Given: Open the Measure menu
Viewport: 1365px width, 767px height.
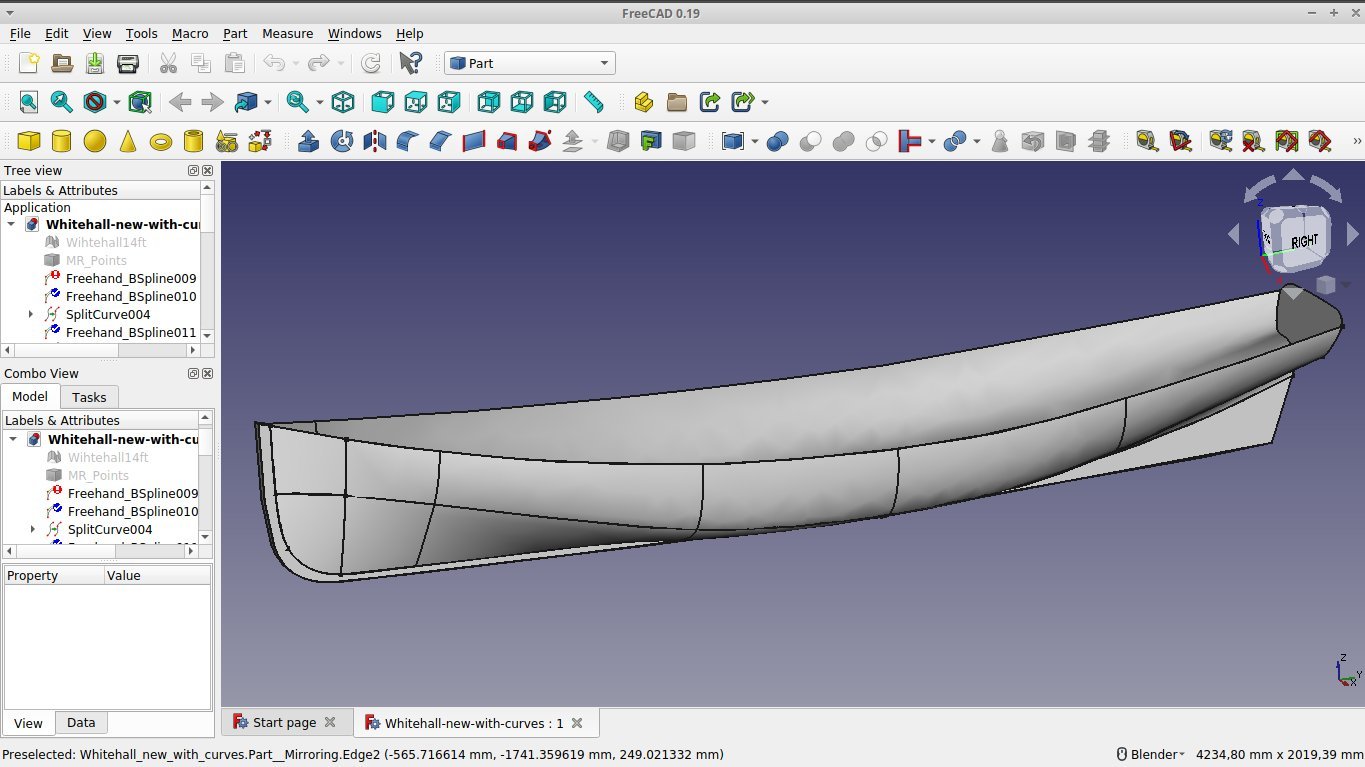Looking at the screenshot, I should pyautogui.click(x=287, y=33).
